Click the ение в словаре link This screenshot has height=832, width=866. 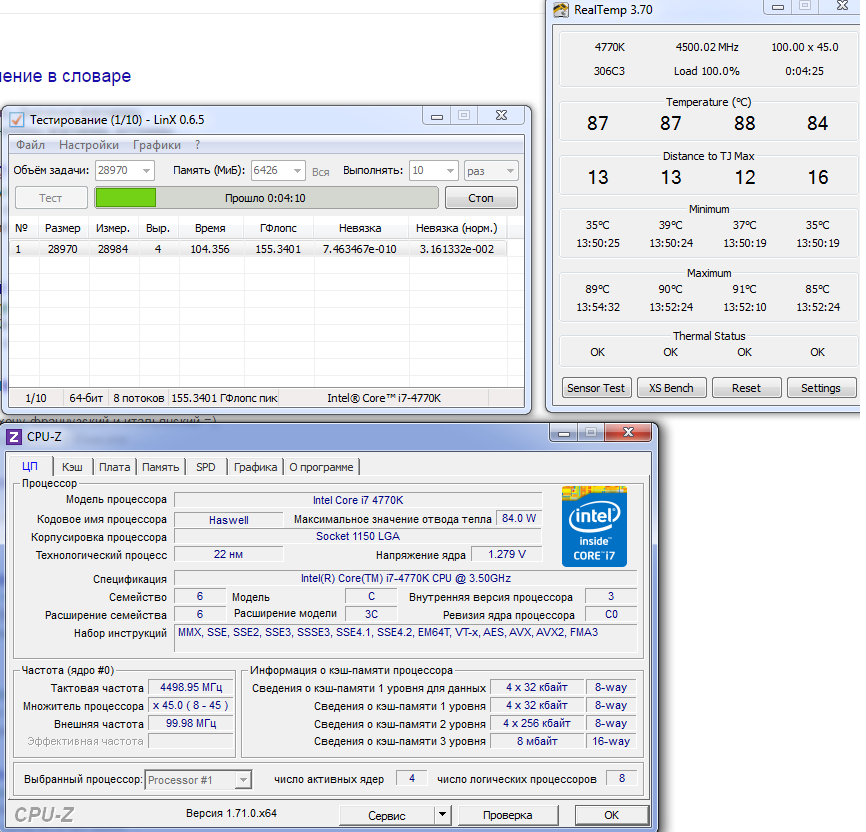coord(66,76)
